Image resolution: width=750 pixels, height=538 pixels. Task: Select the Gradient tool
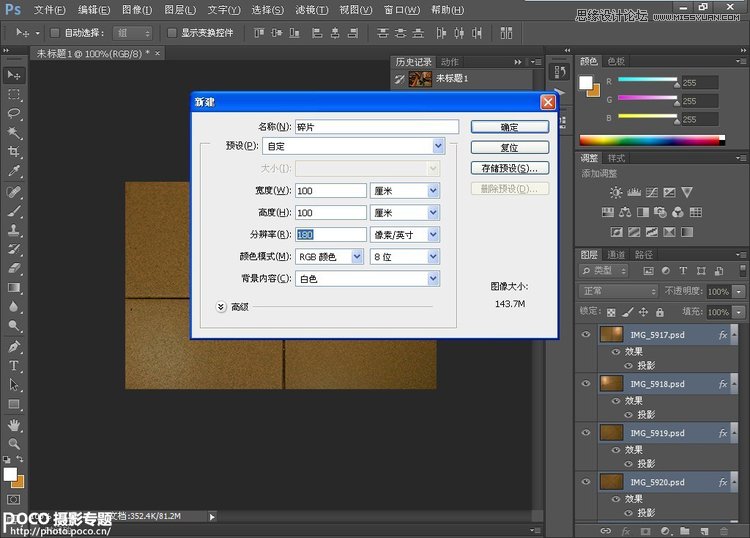point(14,288)
